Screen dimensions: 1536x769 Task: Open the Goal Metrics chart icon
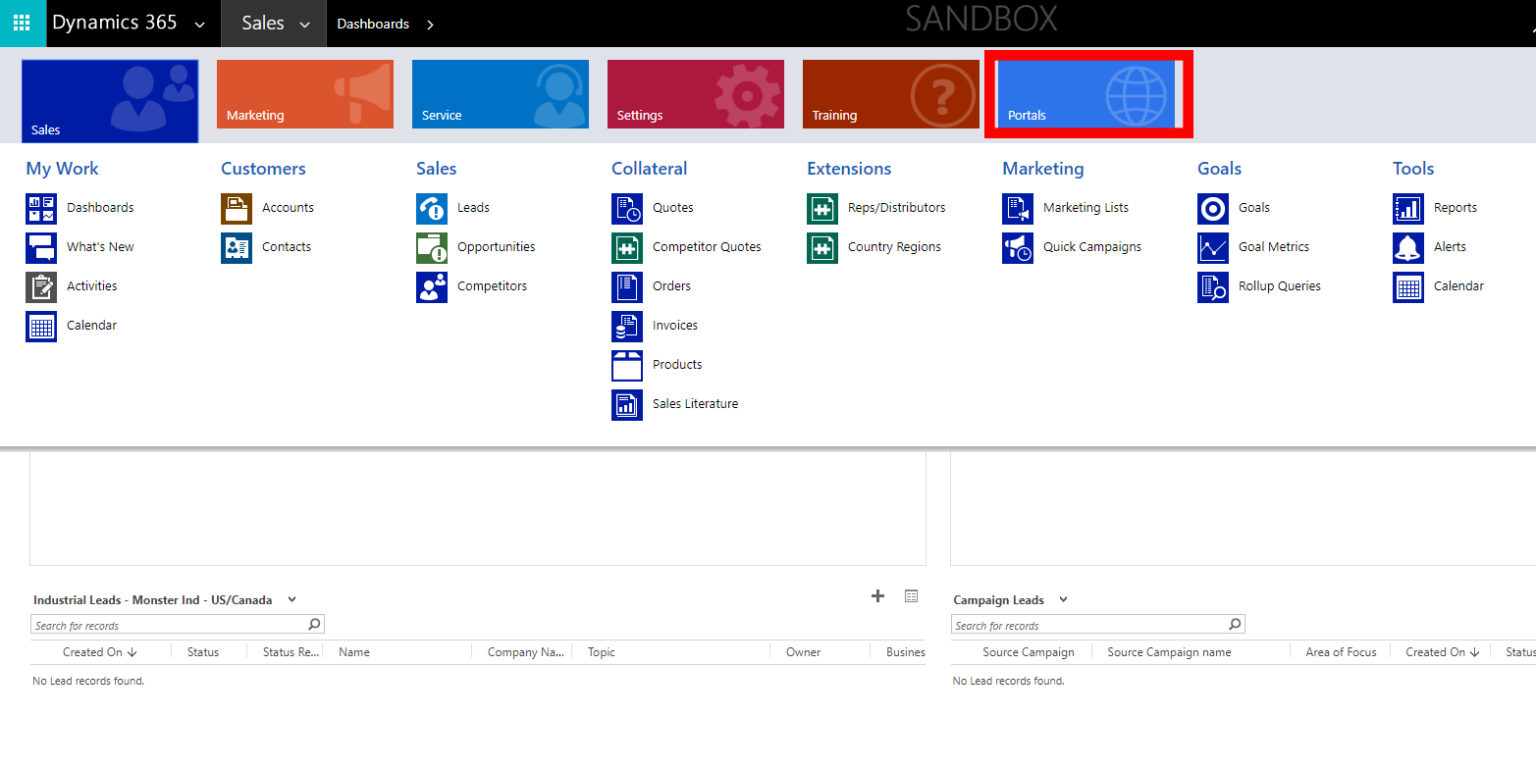point(1213,247)
